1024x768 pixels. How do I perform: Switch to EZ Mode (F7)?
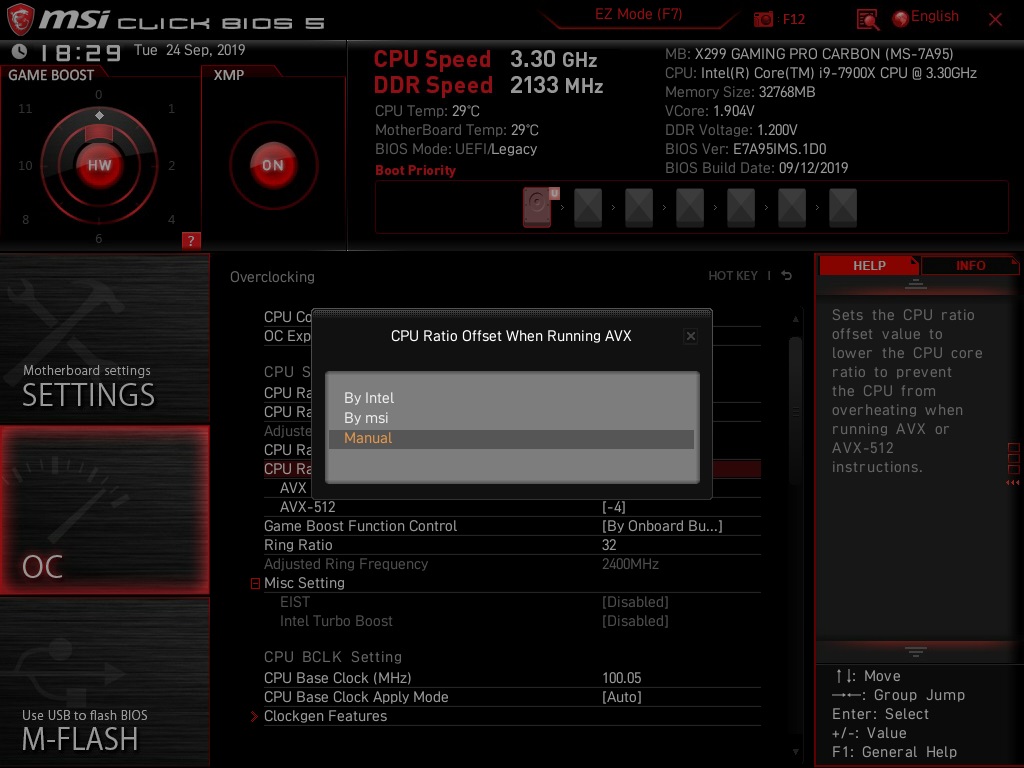[x=638, y=14]
